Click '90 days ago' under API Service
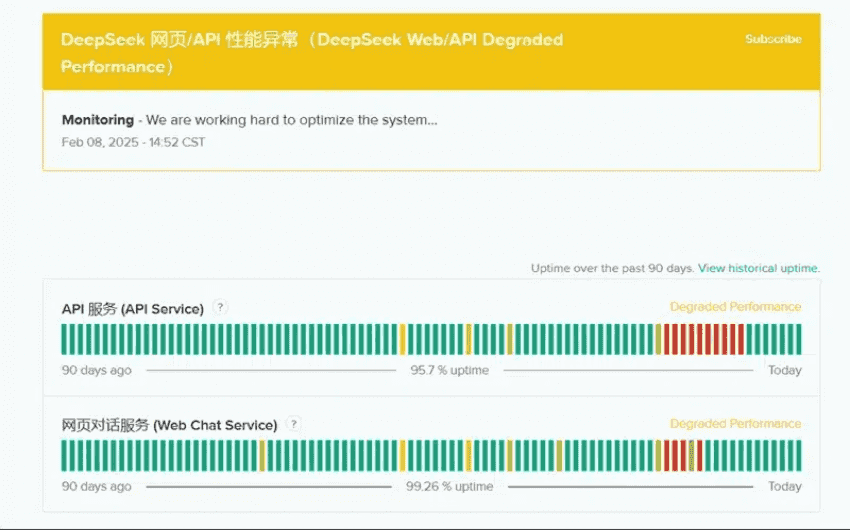This screenshot has width=850, height=531. pos(96,370)
